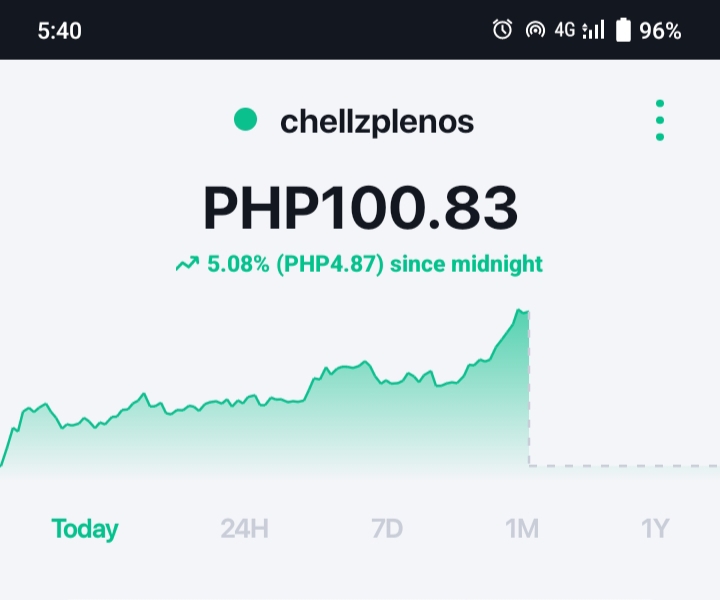Tap the green trend arrow icon

pos(187,264)
